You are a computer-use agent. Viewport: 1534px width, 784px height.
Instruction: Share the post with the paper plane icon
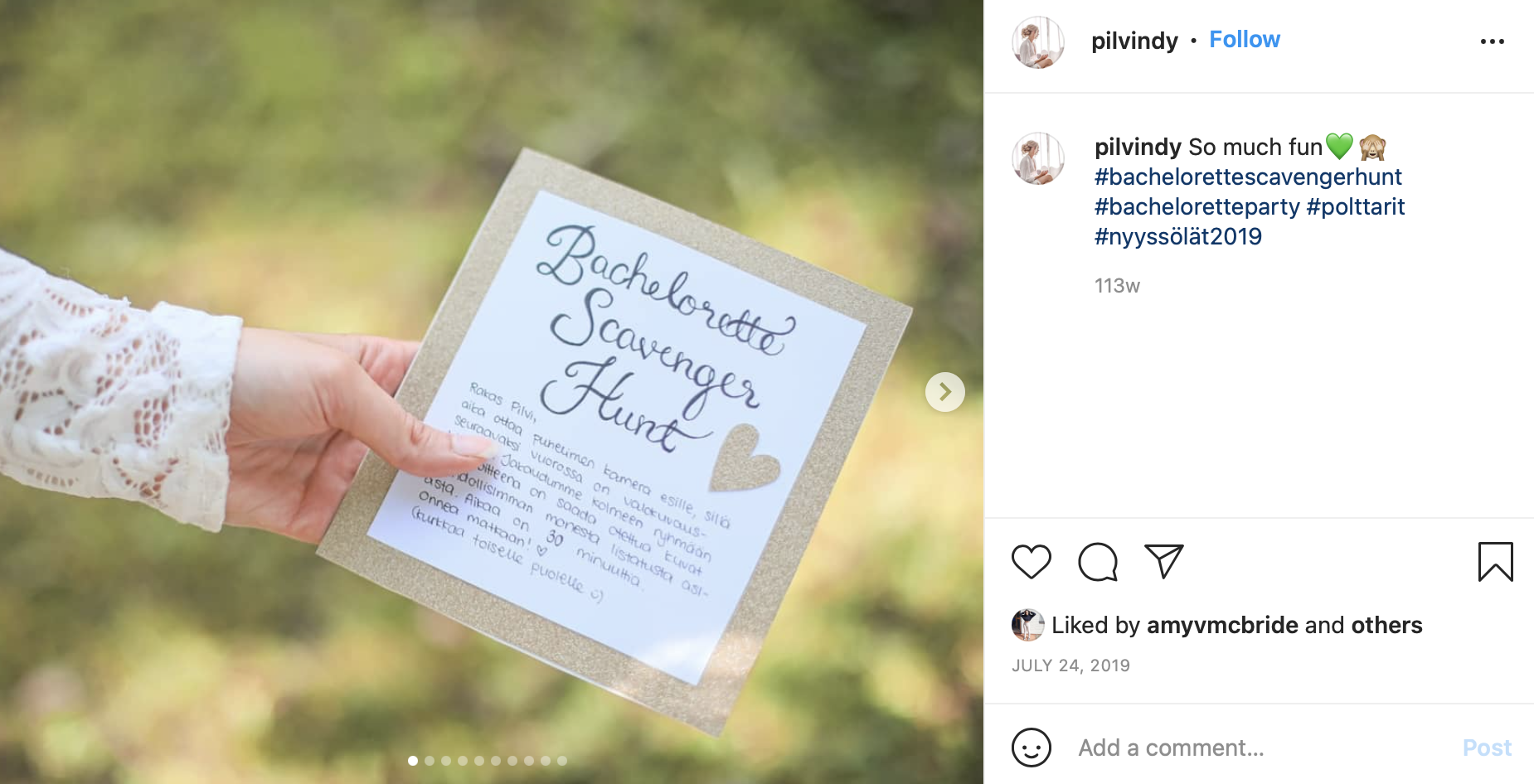(1164, 562)
